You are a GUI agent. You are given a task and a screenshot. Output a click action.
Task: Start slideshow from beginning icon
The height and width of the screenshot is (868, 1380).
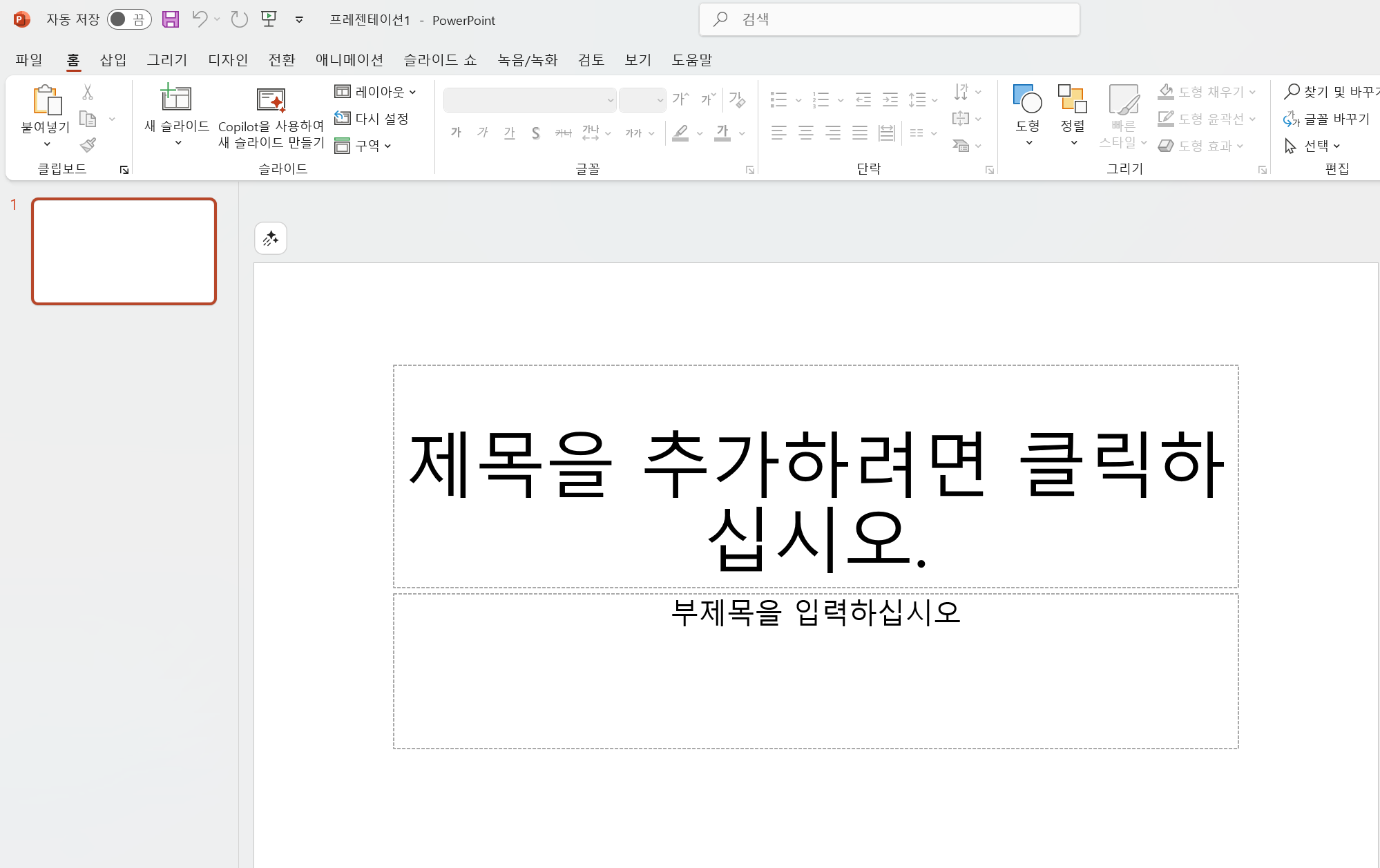pos(269,19)
